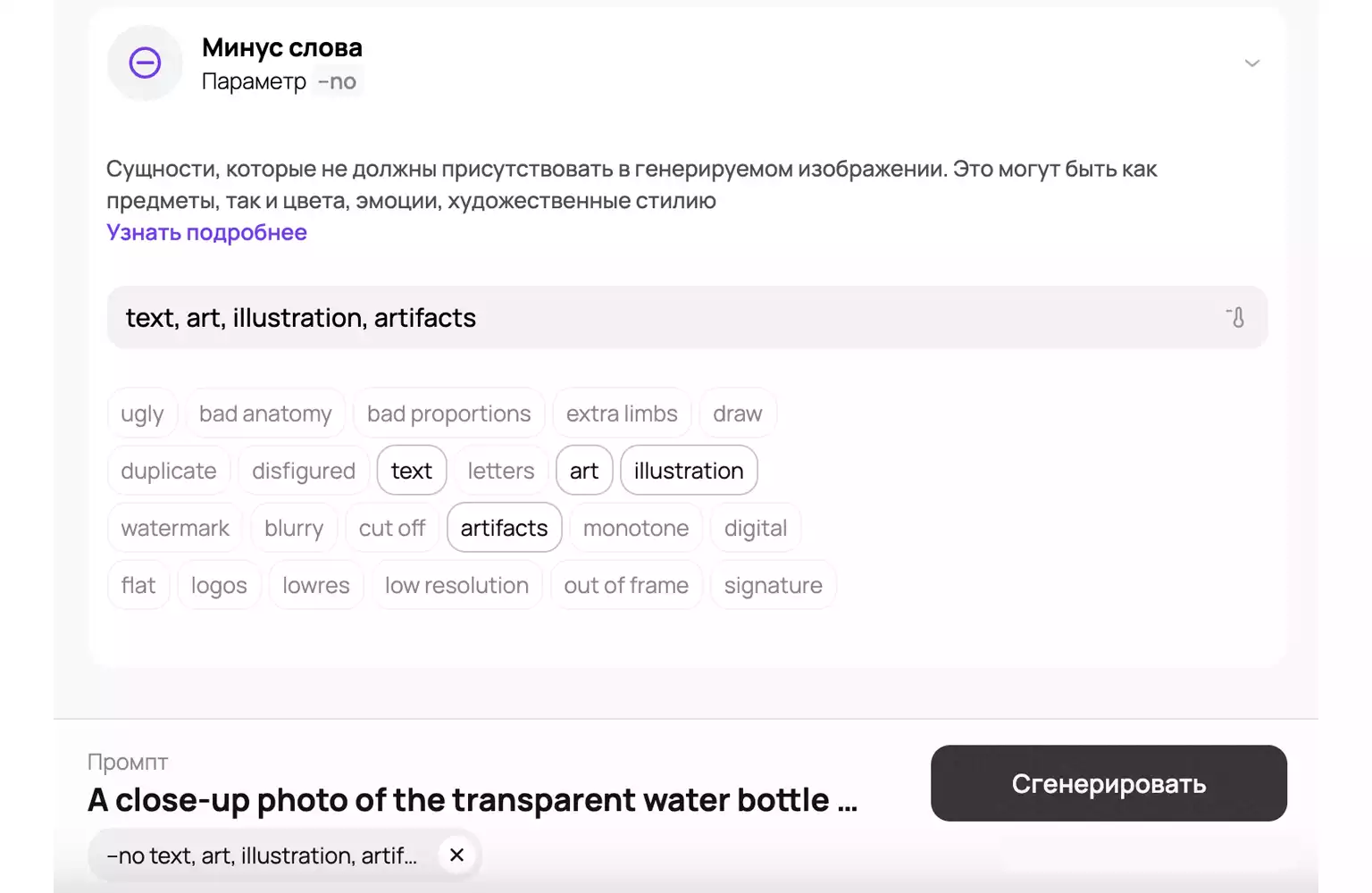Select the watermark tag
This screenshot has height=893, width=1372.
175,528
